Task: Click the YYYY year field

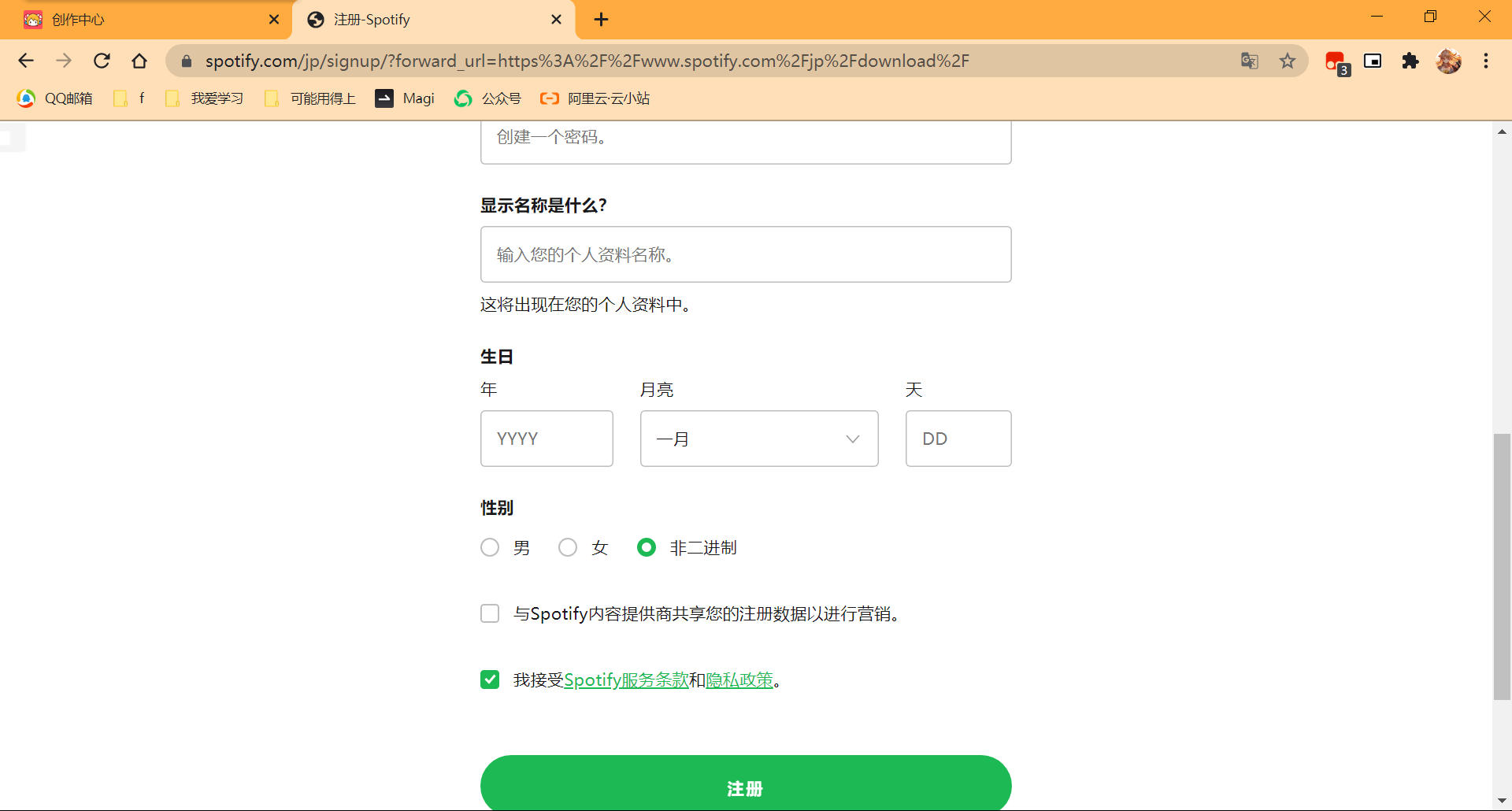Action: tap(547, 439)
